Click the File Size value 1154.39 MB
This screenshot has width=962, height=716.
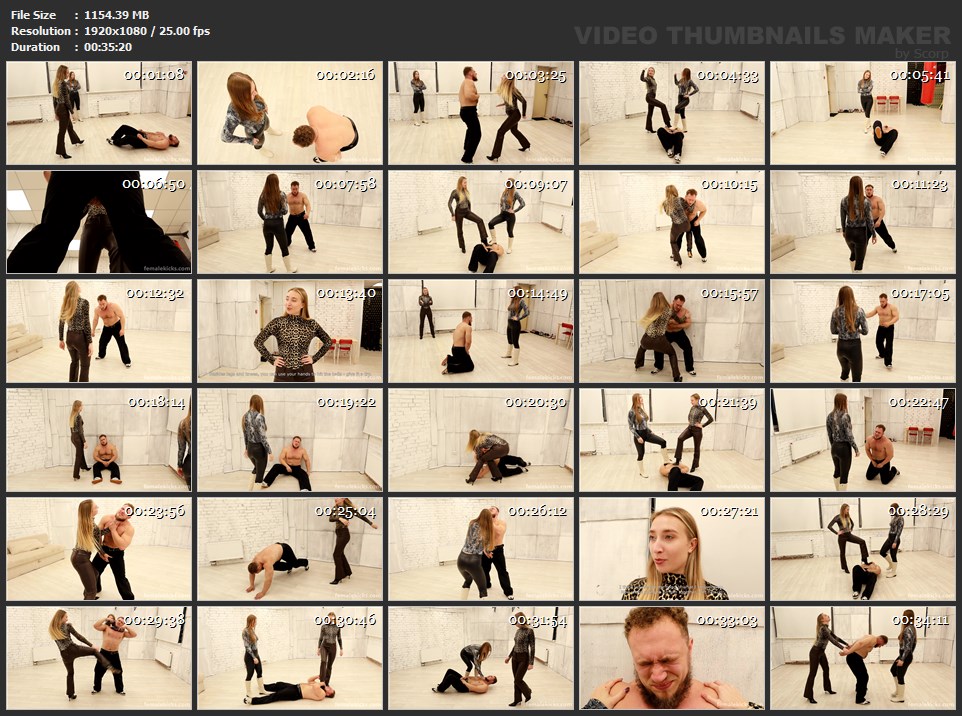pyautogui.click(x=116, y=15)
